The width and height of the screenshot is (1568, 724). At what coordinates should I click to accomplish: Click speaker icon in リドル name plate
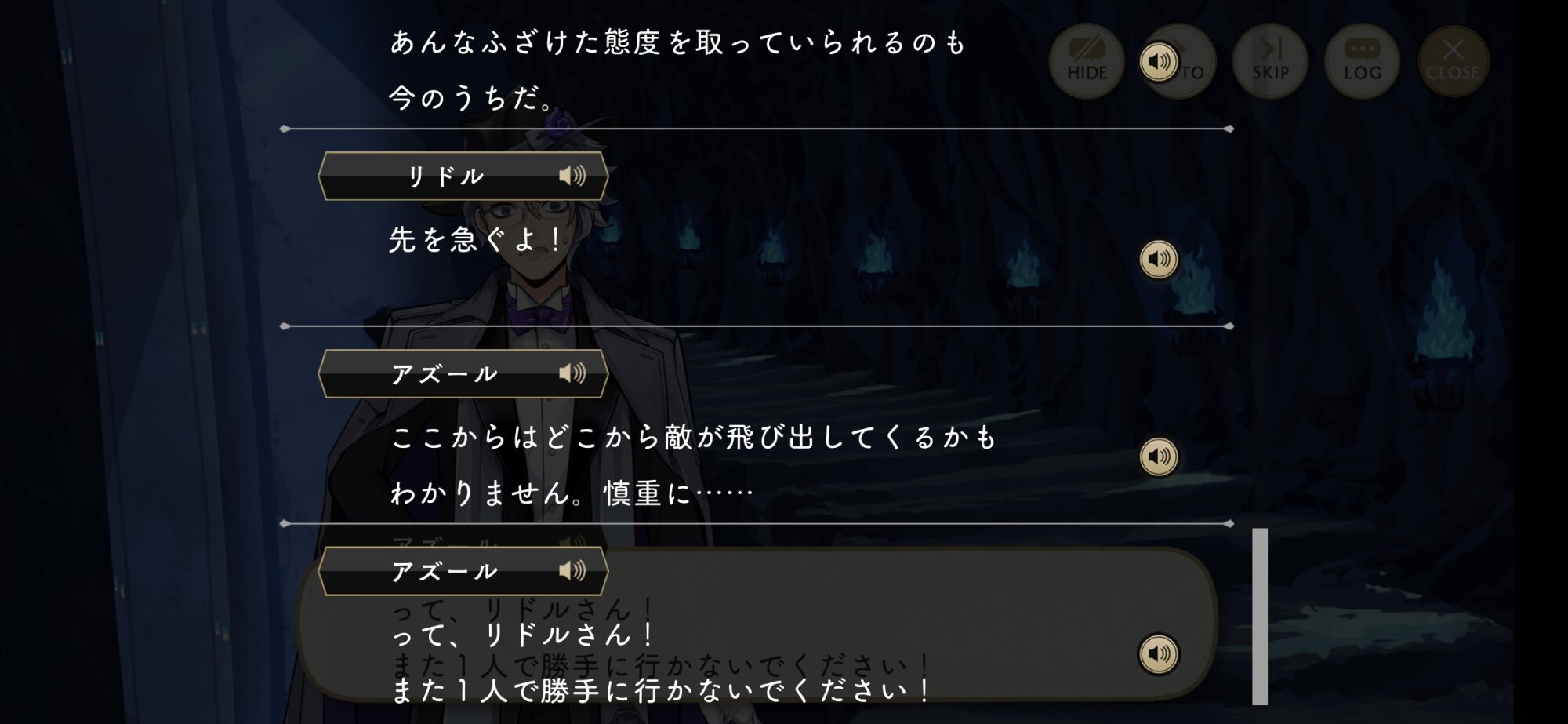tap(572, 176)
